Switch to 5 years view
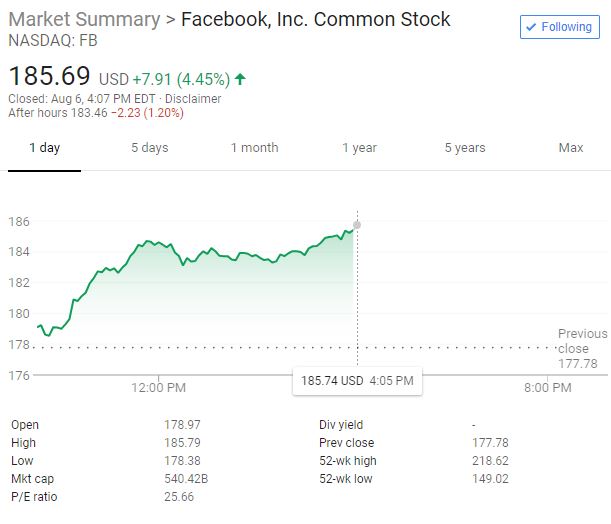Viewport: 611px width, 524px height. click(x=465, y=148)
